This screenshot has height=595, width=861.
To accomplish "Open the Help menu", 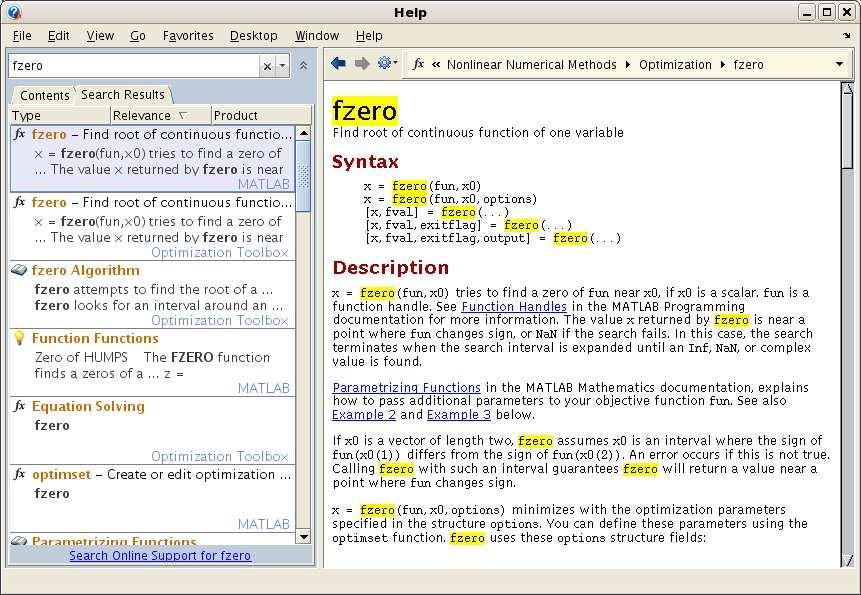I will tap(369, 36).
